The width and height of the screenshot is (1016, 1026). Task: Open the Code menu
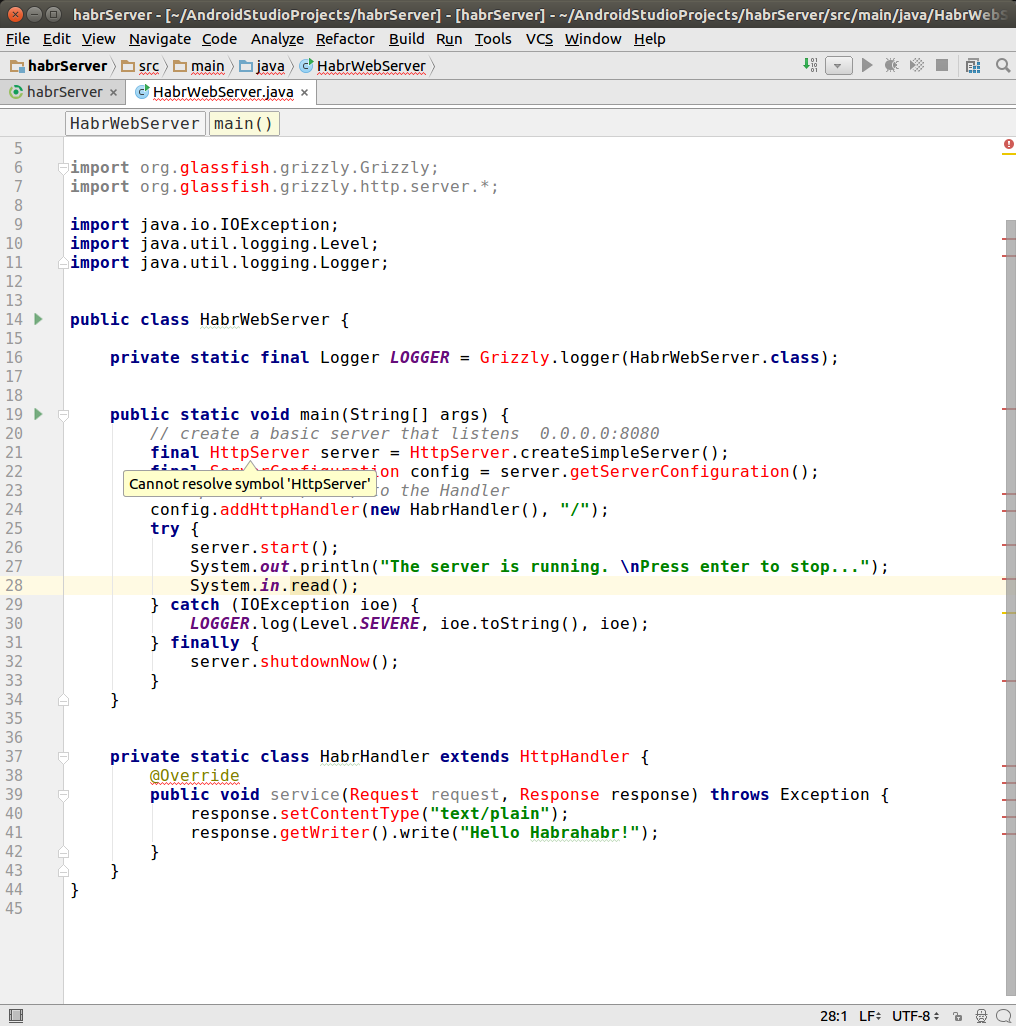point(219,39)
